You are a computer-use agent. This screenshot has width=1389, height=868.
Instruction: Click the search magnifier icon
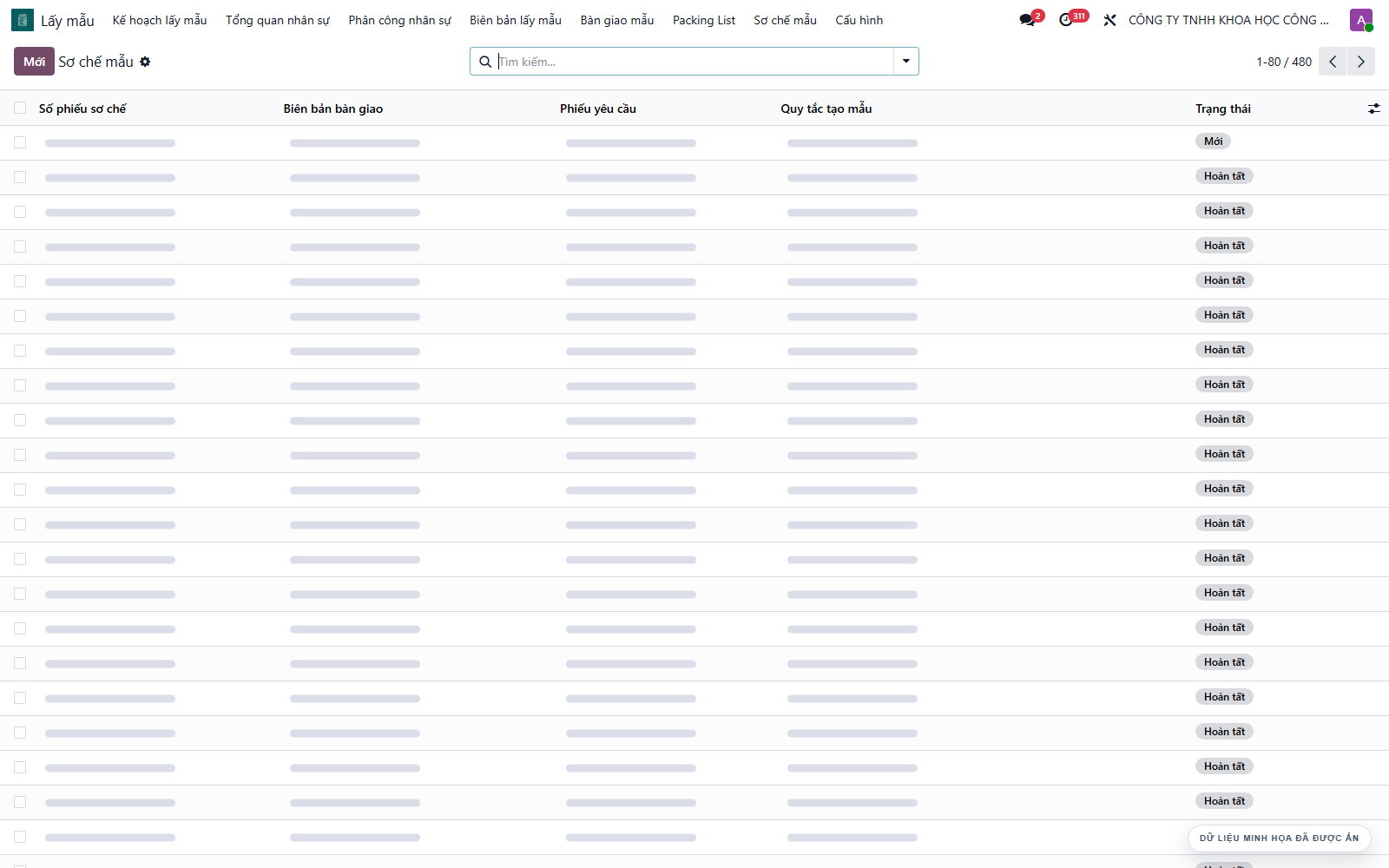(x=485, y=62)
